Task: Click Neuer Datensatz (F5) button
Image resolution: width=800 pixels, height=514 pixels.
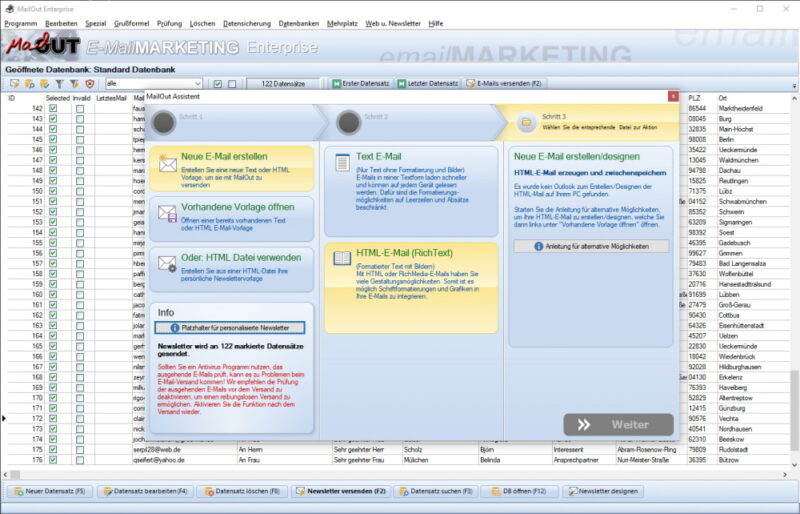Action: coord(49,491)
